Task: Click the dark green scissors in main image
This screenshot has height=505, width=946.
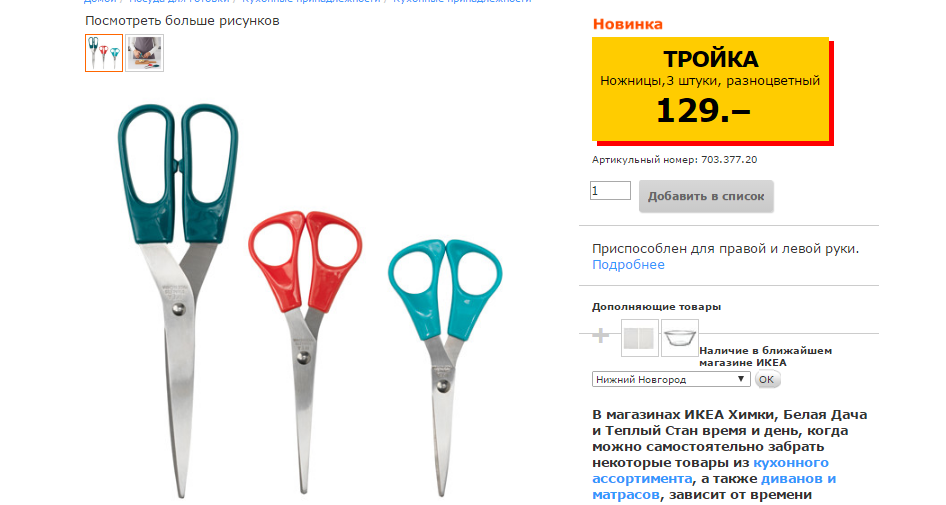Action: [x=179, y=296]
